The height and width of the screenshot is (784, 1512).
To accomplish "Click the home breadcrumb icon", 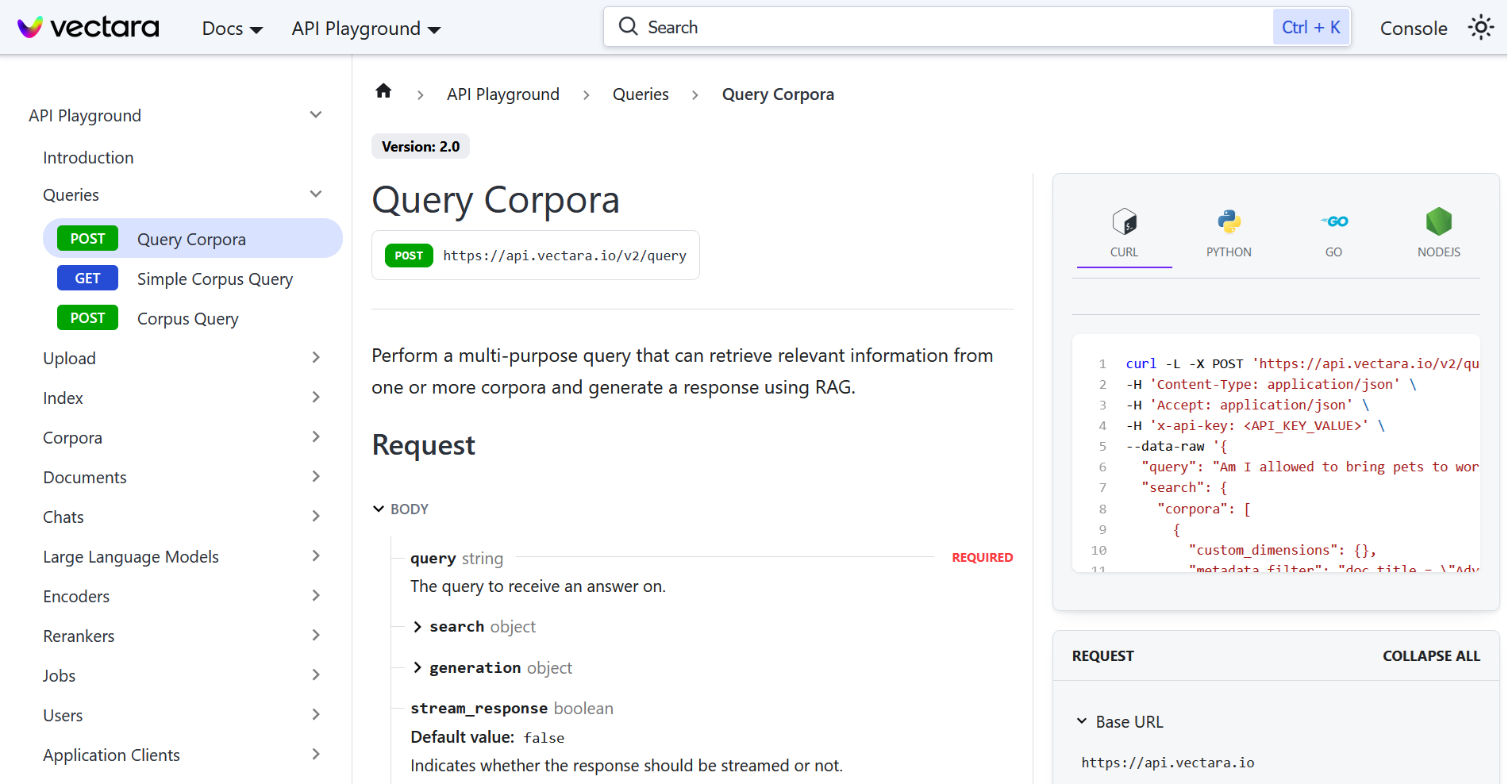I will (x=383, y=91).
